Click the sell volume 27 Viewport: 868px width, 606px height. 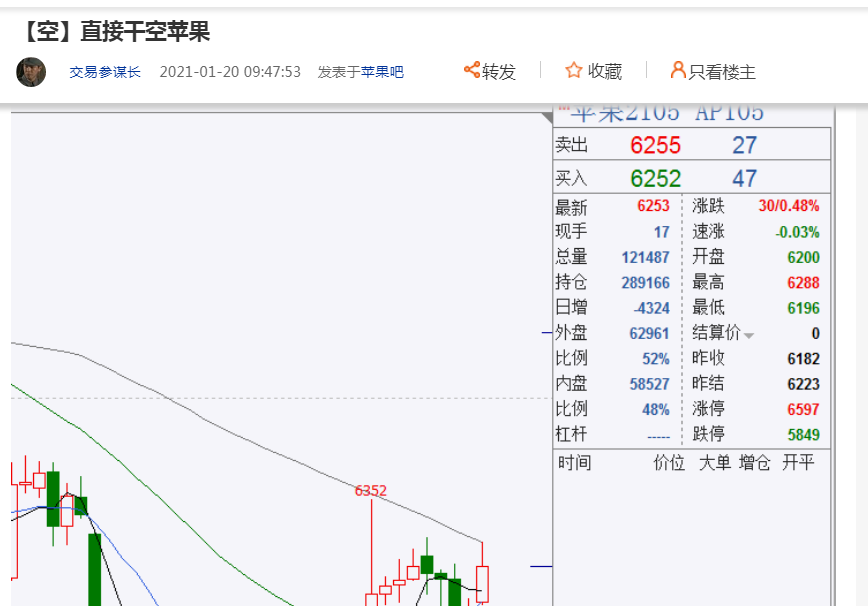pyautogui.click(x=744, y=146)
